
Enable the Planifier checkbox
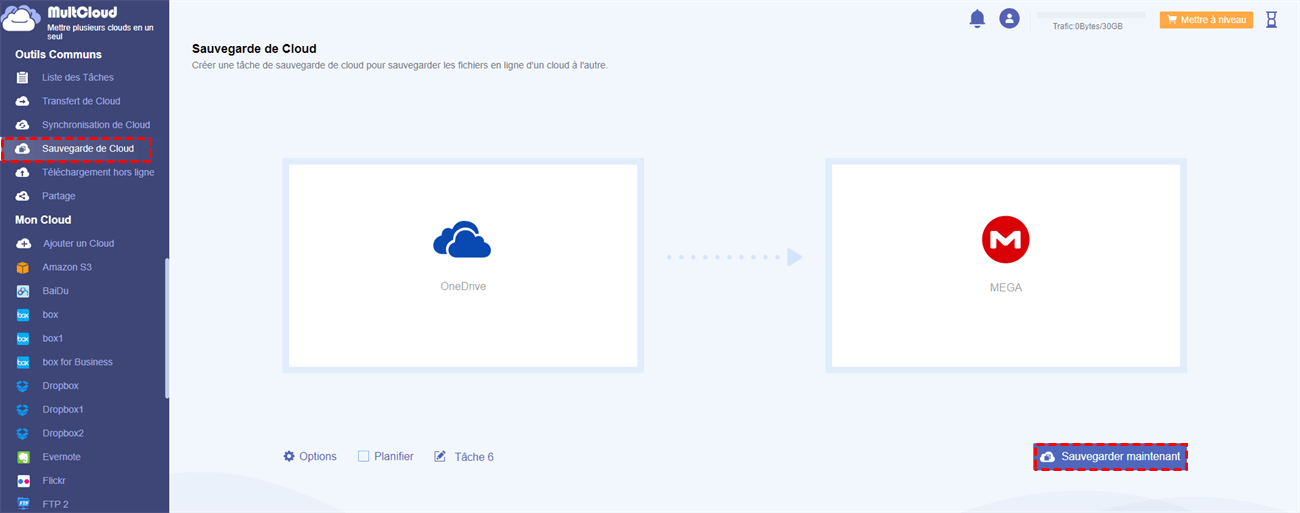[x=364, y=456]
